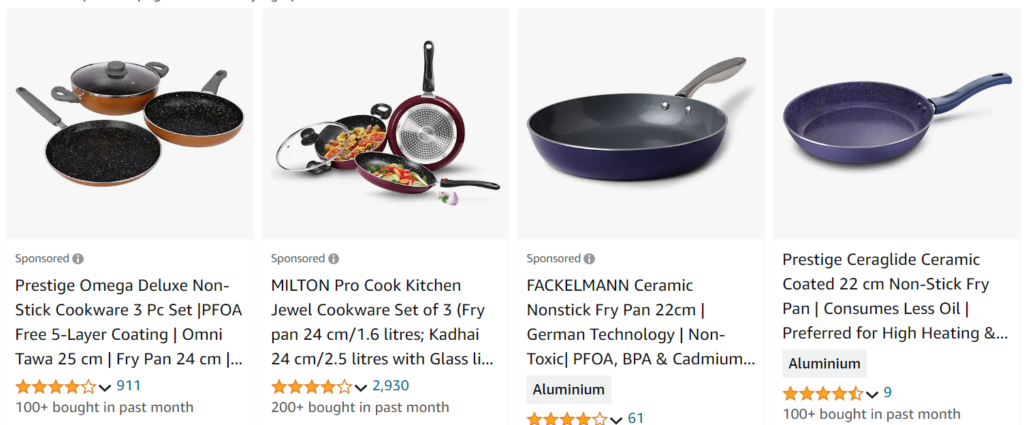View the 2,930 reviews for MILTON set

pos(390,386)
